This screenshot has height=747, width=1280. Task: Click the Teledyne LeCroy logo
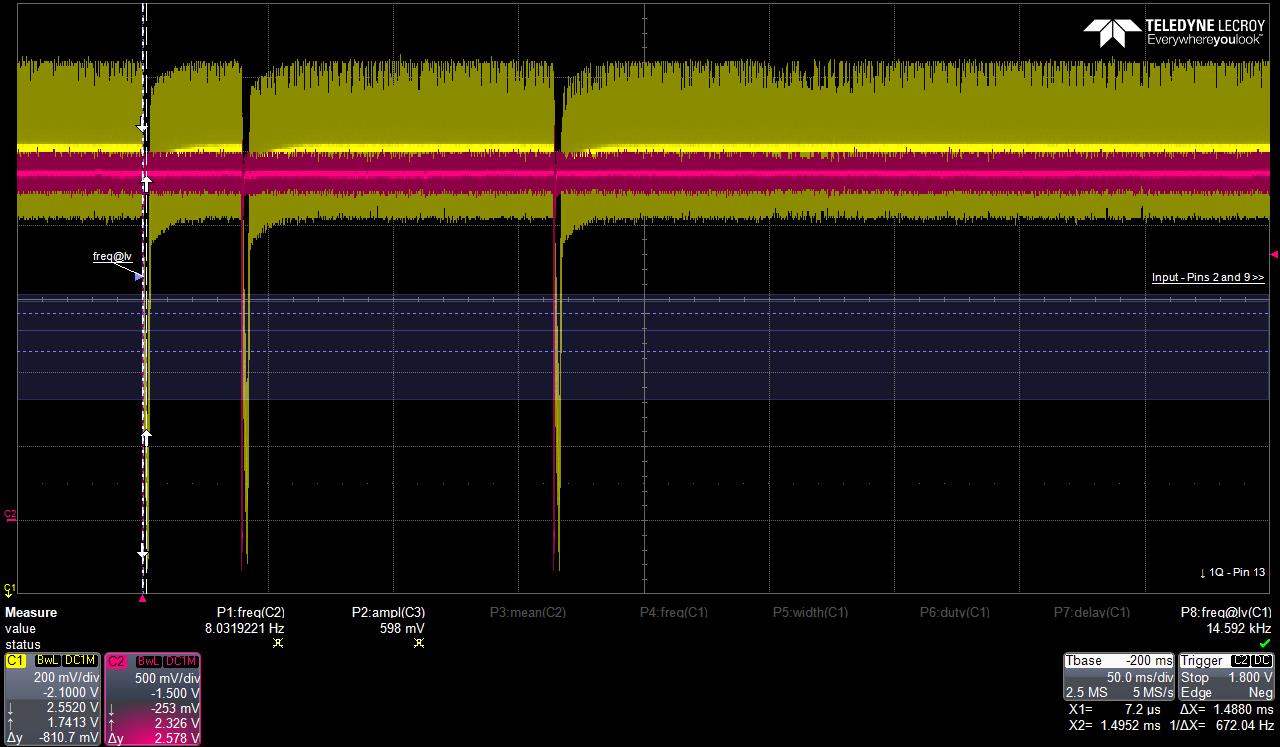[1174, 32]
